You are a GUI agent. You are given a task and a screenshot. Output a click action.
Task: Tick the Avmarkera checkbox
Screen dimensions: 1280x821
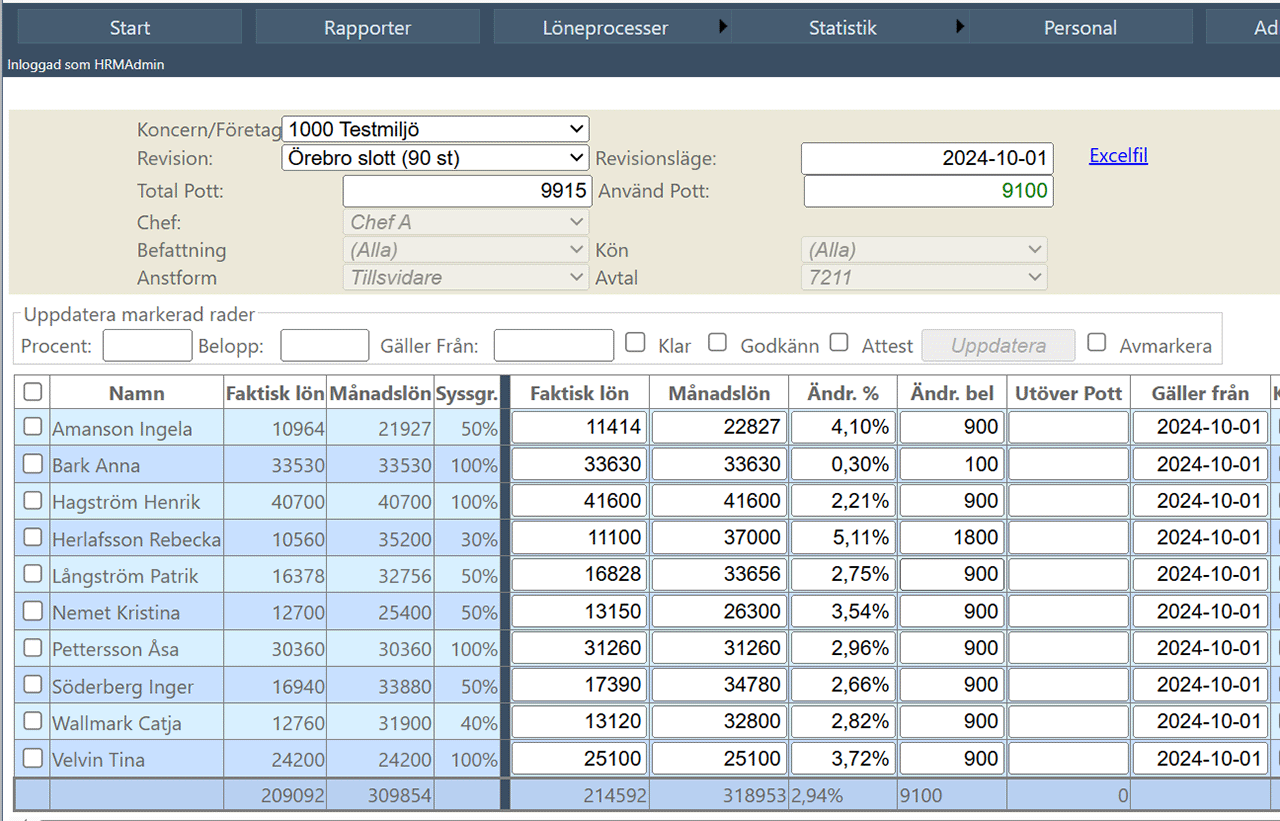click(x=1097, y=343)
